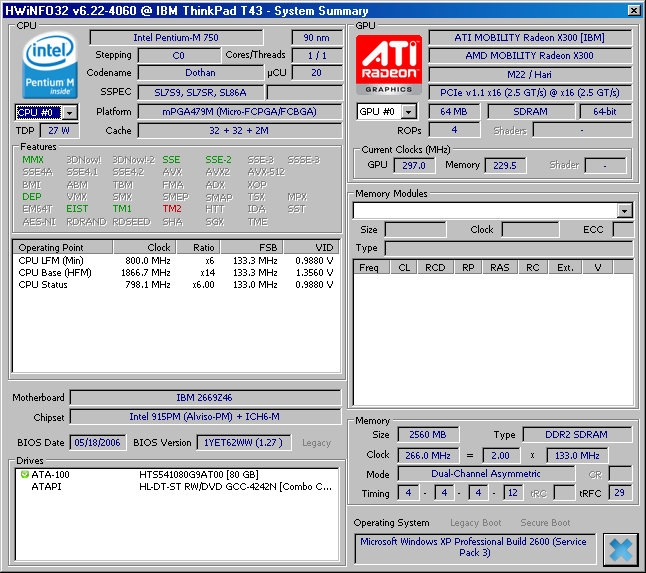Click the DDR2 SDRAM memory type field
The width and height of the screenshot is (646, 573).
click(577, 435)
